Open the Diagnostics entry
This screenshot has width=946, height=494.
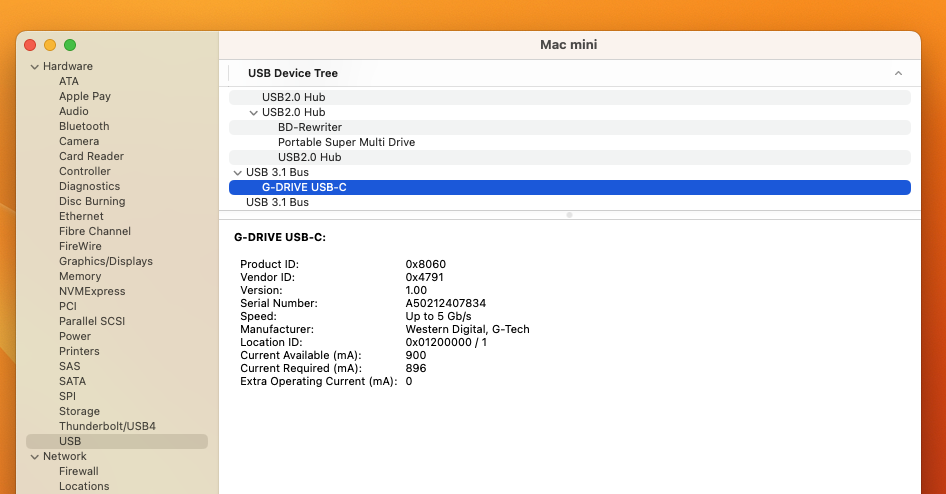point(89,186)
